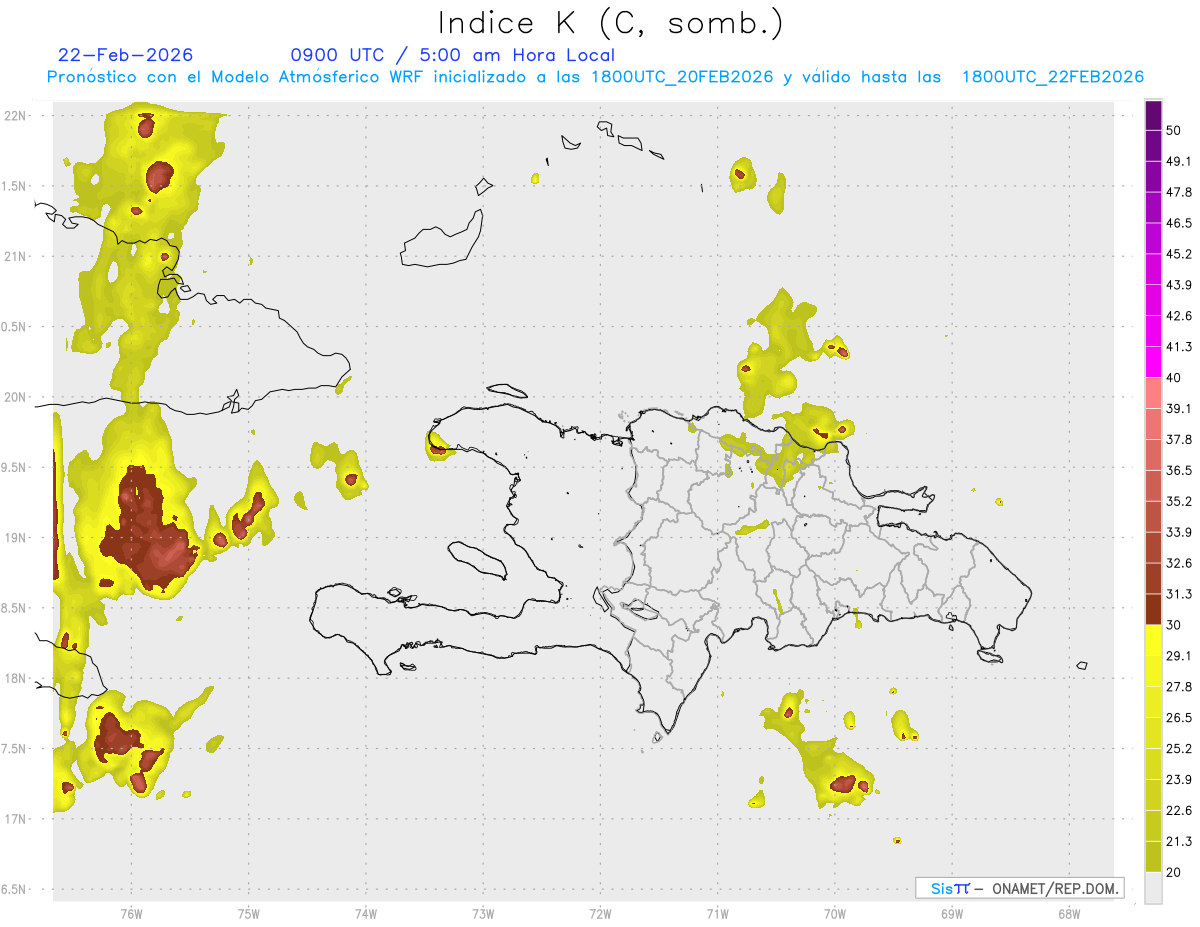This screenshot has height=927, width=1200.
Task: Click the "29.1" color scale value
Action: point(1179,656)
